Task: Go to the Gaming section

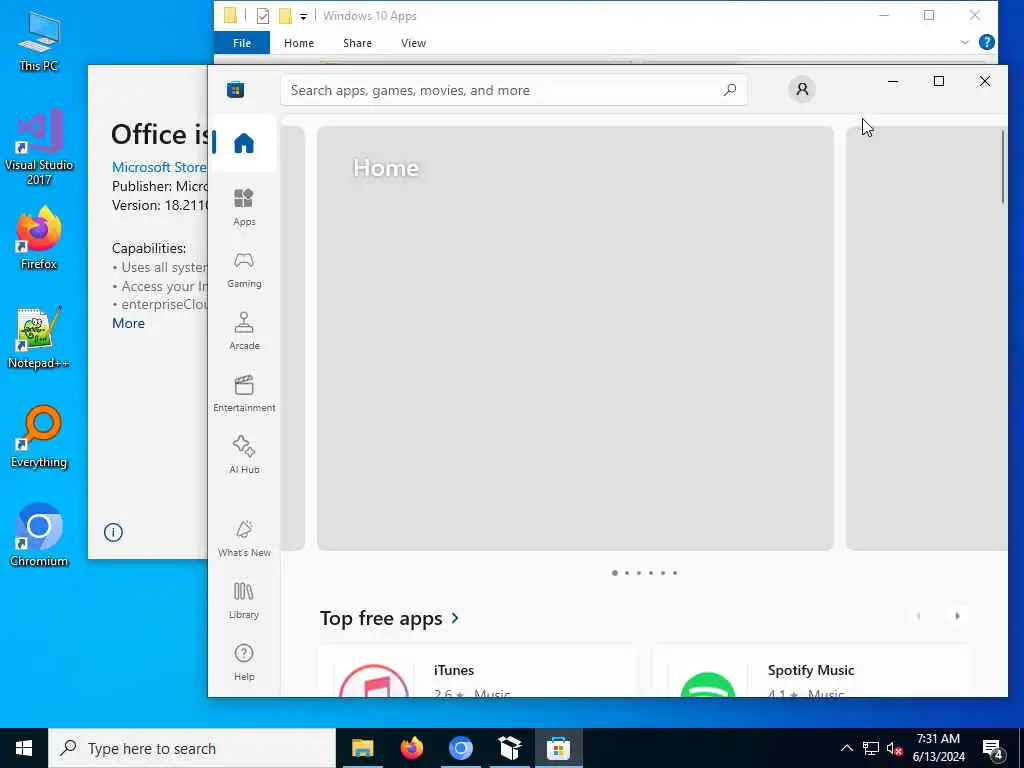Action: [244, 269]
